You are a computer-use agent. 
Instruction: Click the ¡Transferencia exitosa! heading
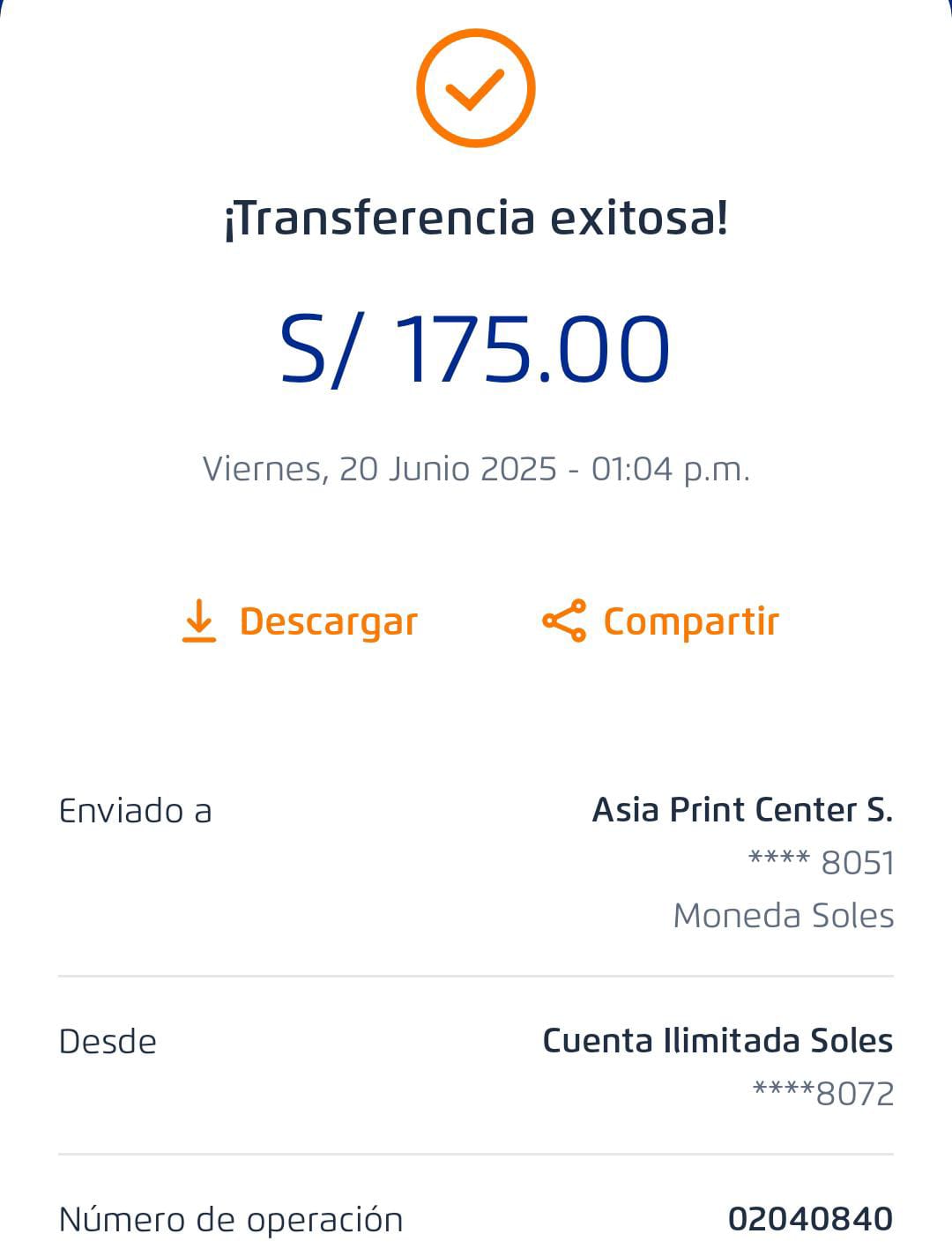coord(476,219)
